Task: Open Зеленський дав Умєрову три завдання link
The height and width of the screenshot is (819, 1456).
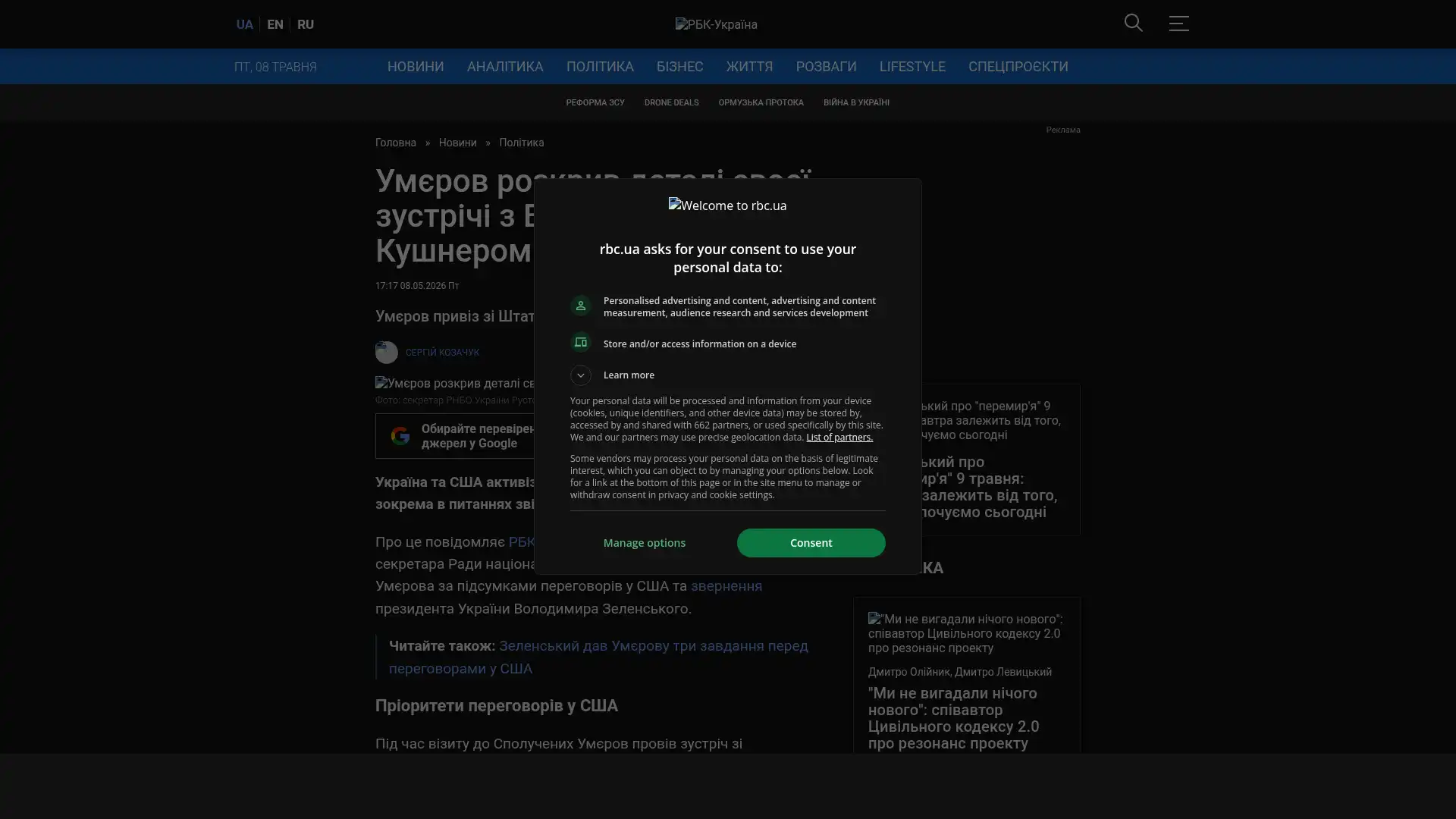Action: click(598, 657)
